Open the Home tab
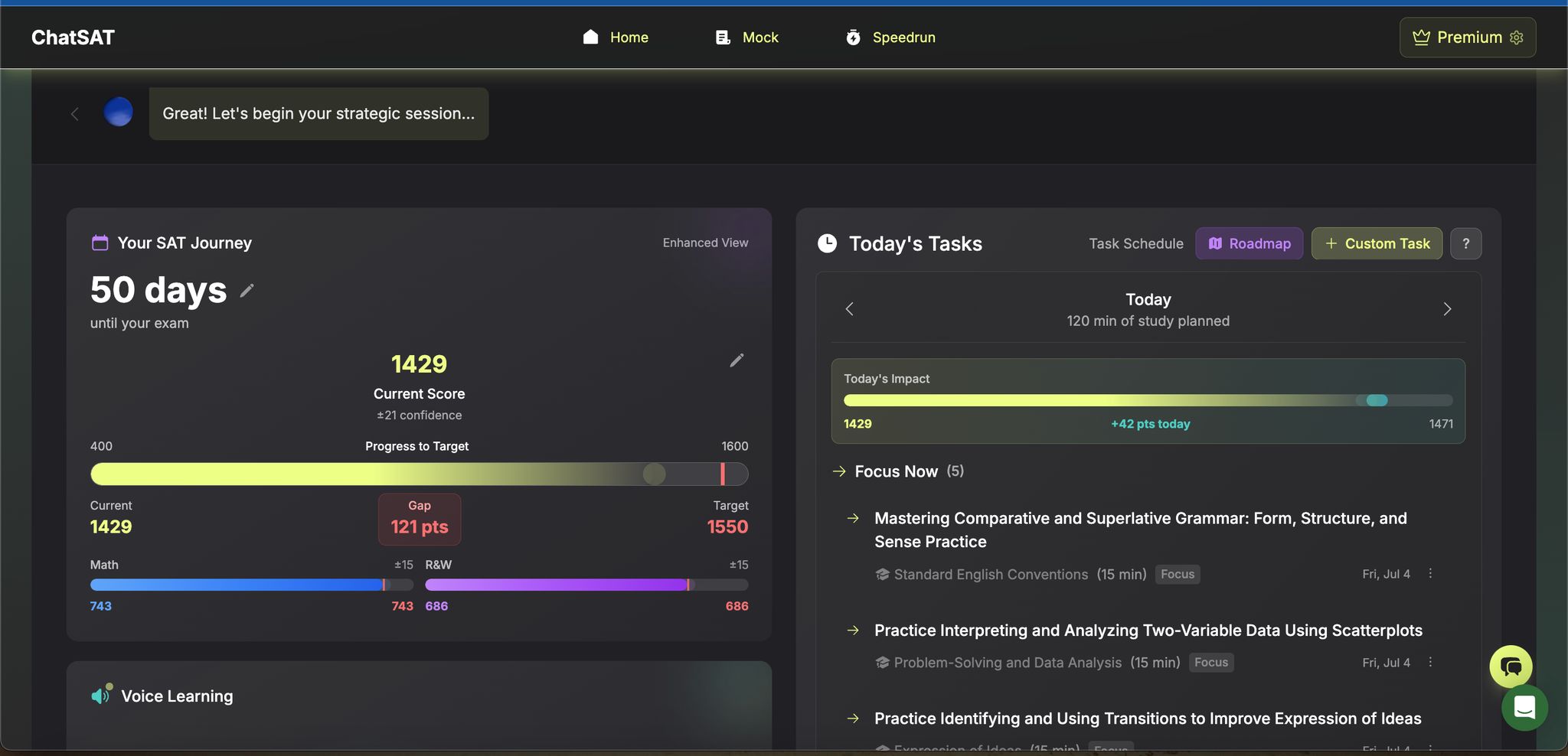 point(616,37)
